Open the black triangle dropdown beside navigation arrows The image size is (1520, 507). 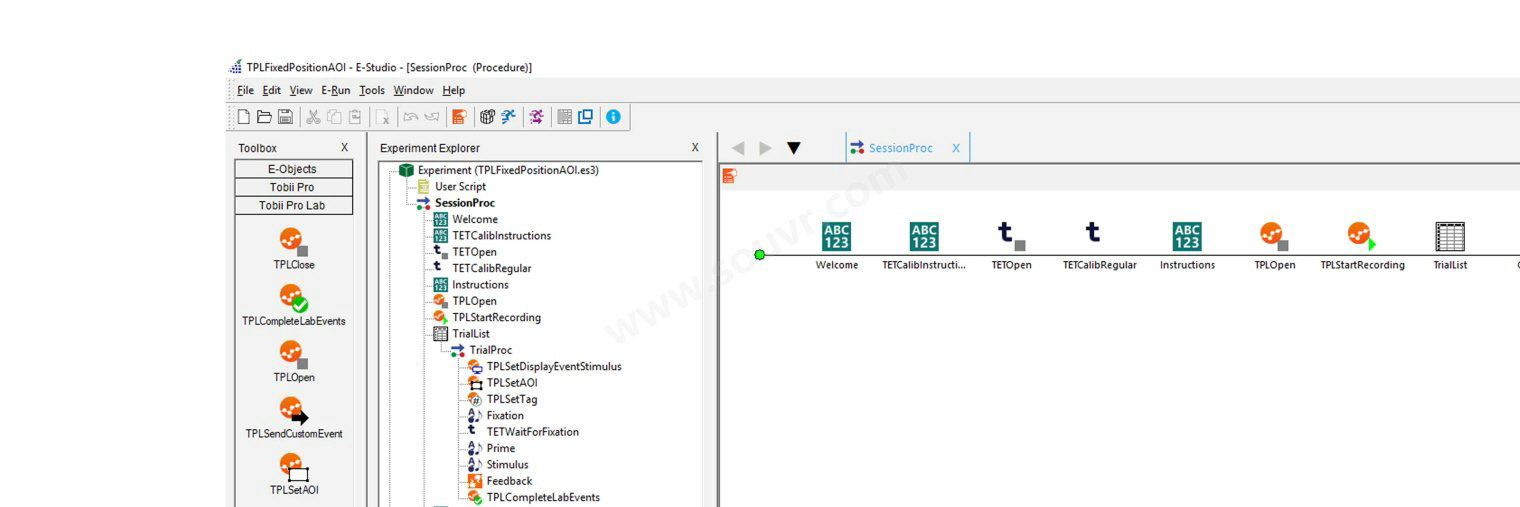pyautogui.click(x=793, y=148)
